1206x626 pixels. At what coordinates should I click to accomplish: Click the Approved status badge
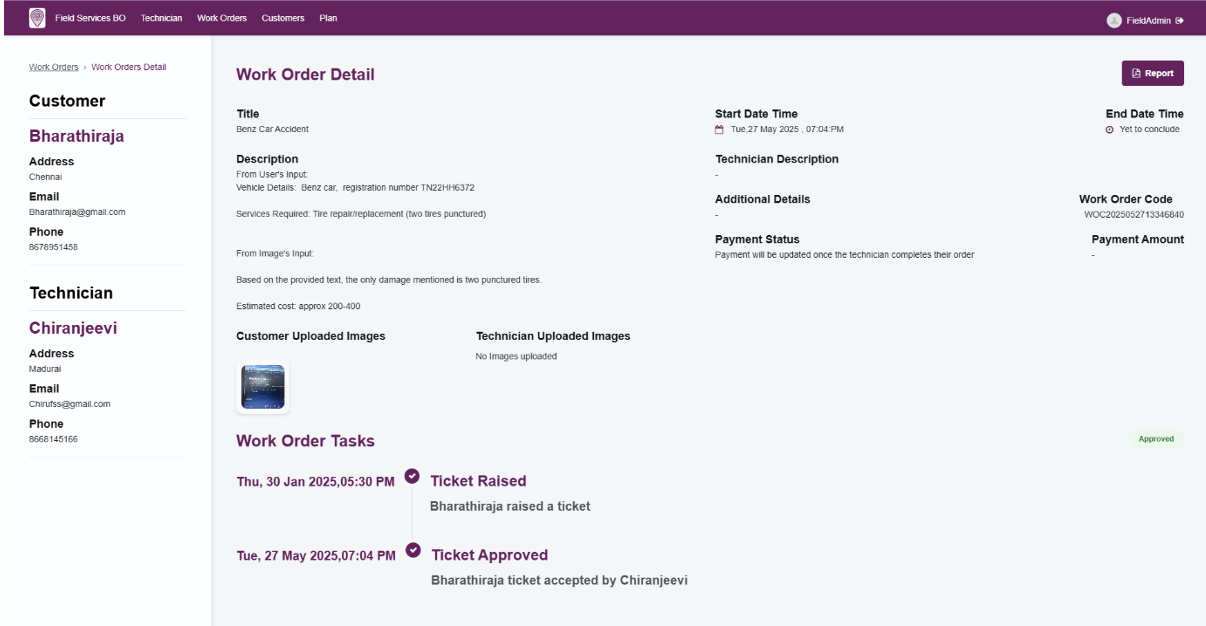[x=1156, y=439]
